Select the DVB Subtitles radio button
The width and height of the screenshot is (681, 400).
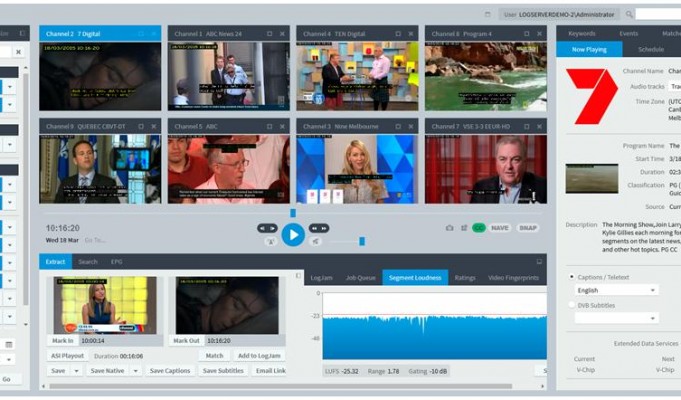click(x=572, y=305)
